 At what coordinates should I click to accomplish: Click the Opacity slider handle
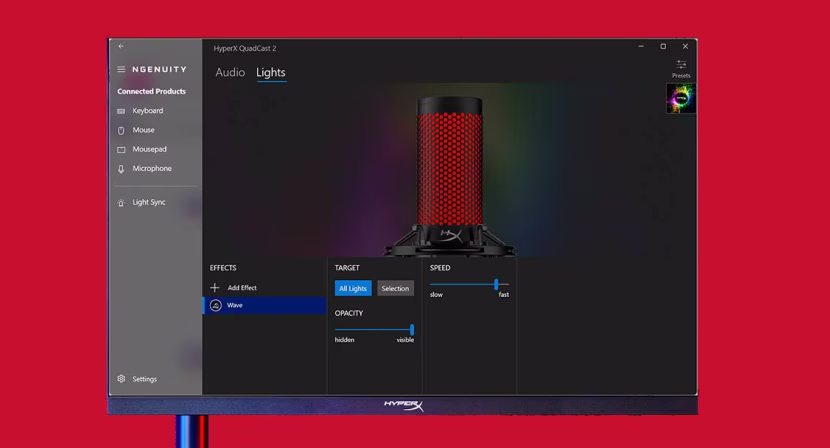pos(412,330)
